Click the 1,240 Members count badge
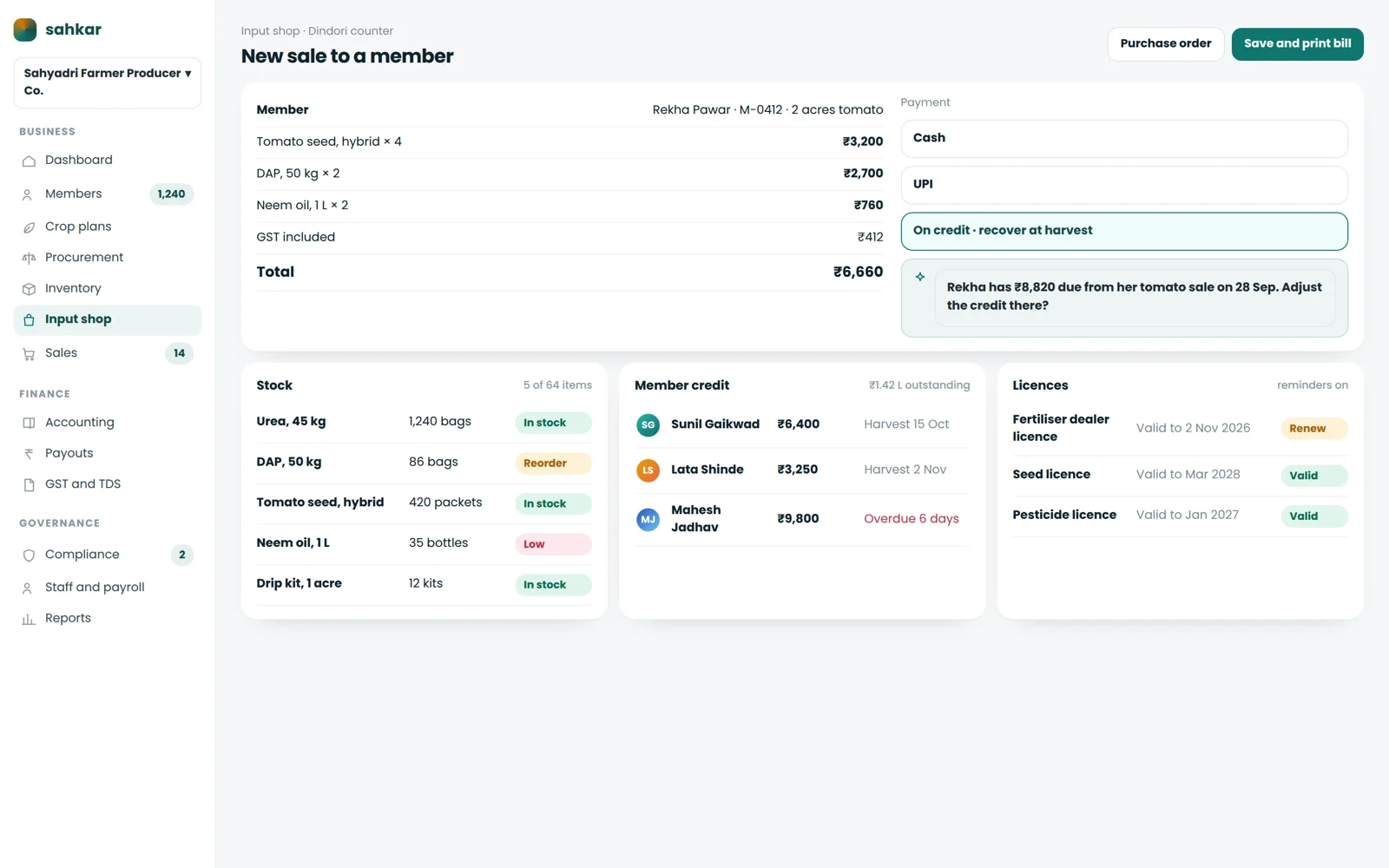Viewport: 1389px width, 868px height. (171, 194)
